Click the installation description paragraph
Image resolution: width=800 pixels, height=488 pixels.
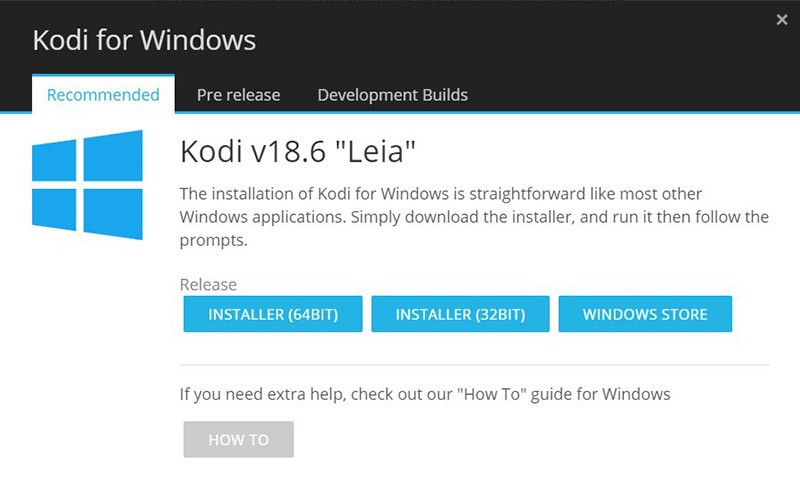tap(474, 216)
